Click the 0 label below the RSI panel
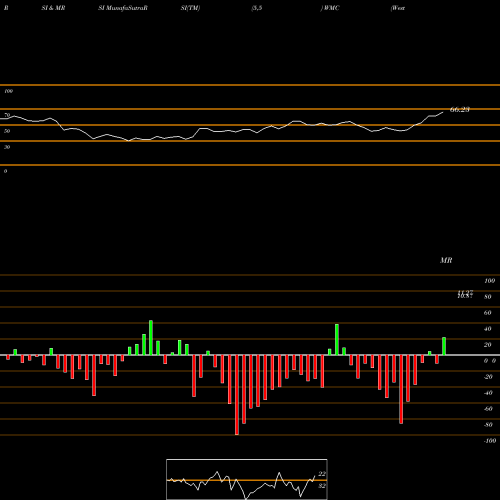500x500 pixels. pyautogui.click(x=5, y=171)
